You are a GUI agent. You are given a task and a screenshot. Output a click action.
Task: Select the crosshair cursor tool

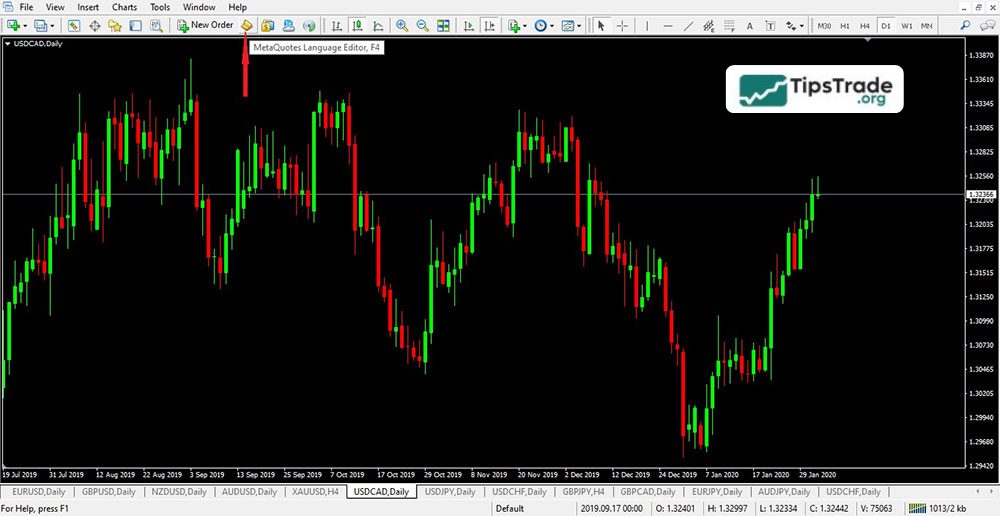coord(623,25)
